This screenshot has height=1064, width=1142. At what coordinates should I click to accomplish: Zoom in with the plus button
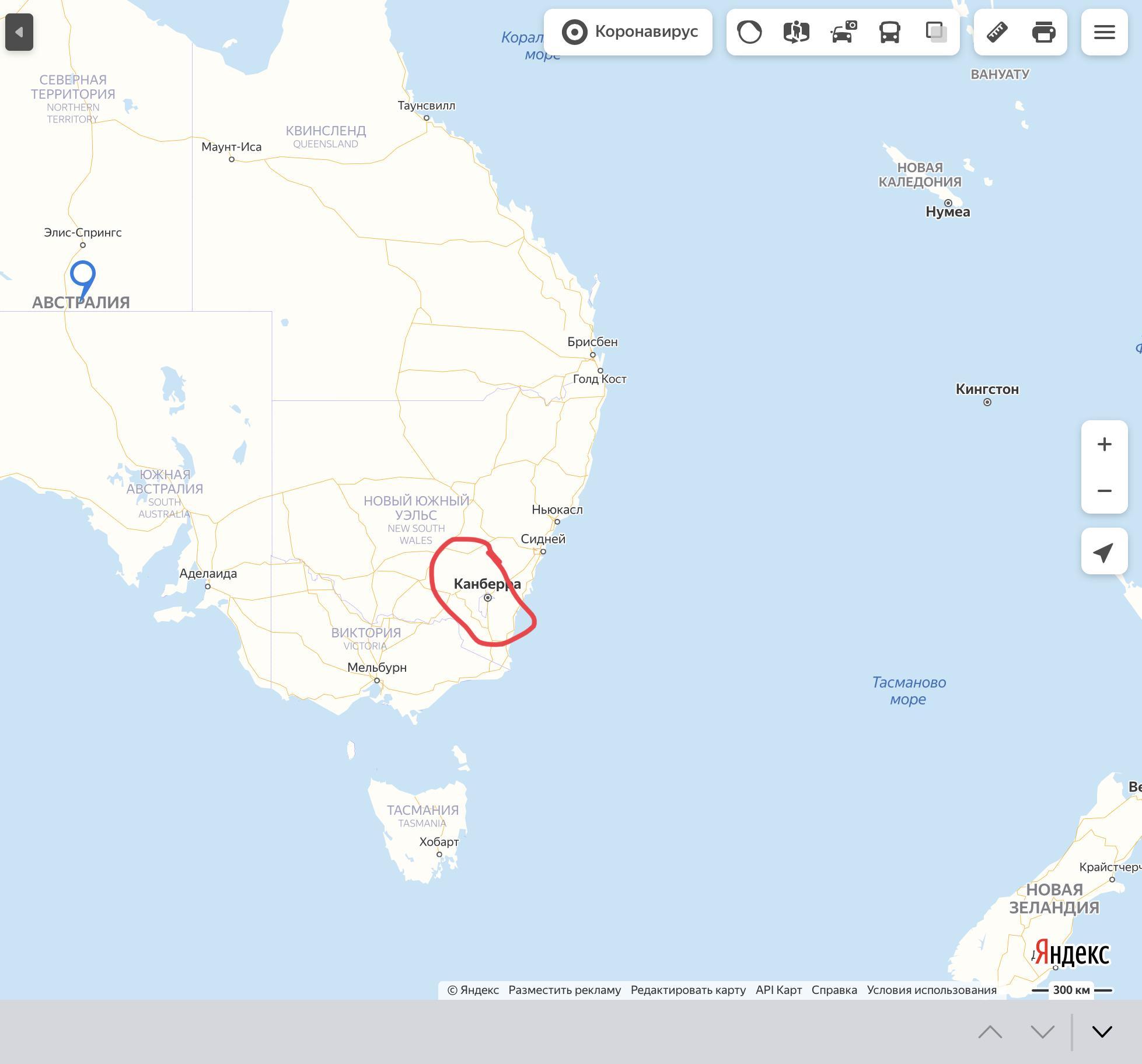point(1104,444)
